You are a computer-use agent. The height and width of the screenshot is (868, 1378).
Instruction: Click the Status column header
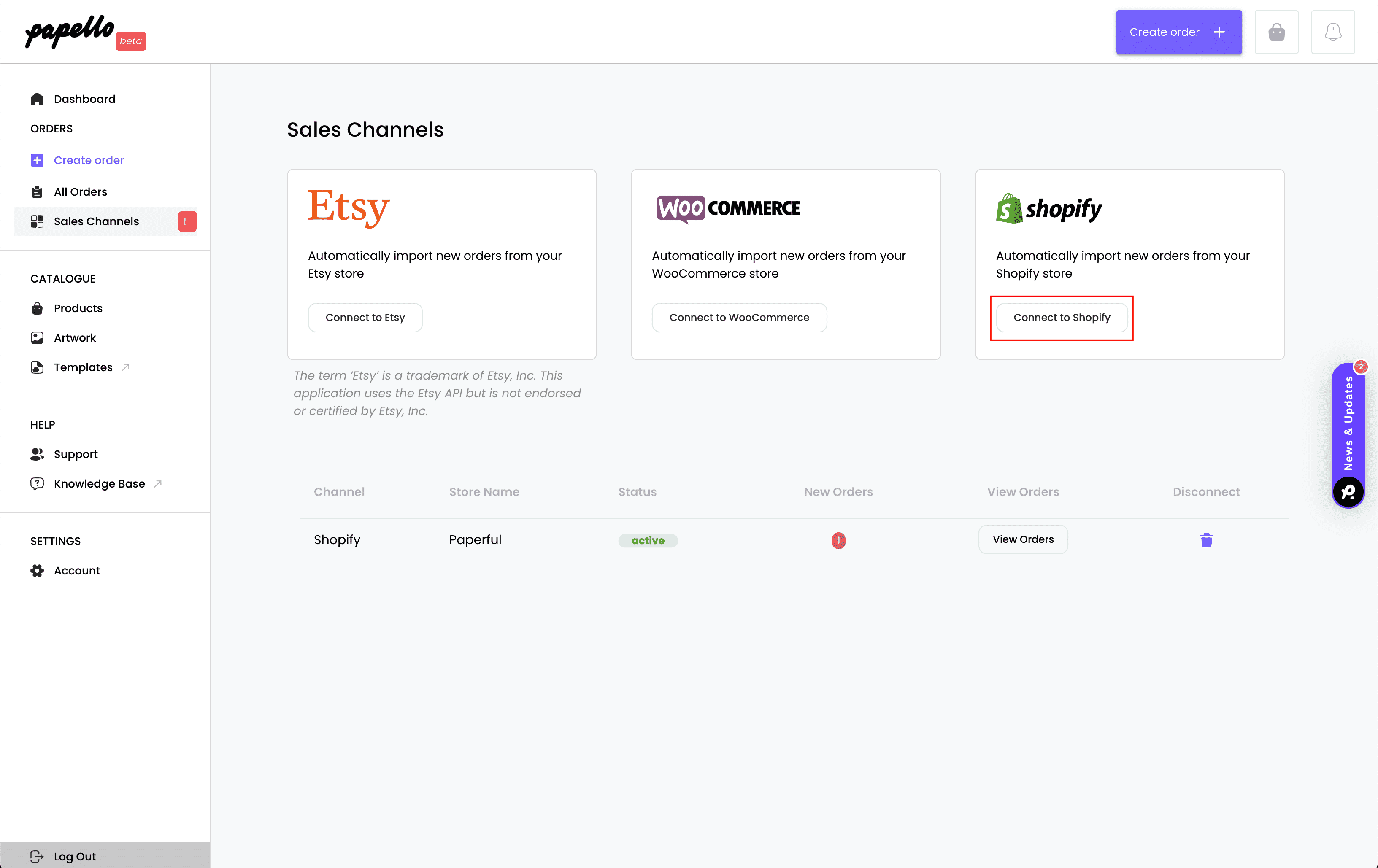tap(637, 491)
